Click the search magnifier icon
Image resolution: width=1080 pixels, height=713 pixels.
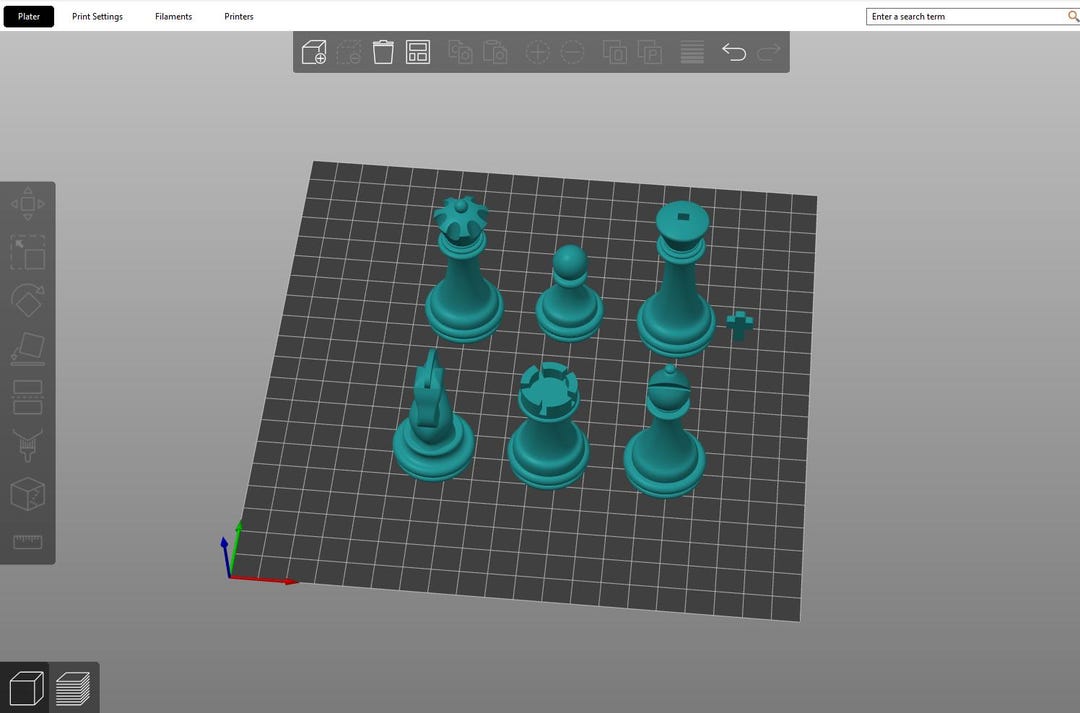coord(1070,16)
